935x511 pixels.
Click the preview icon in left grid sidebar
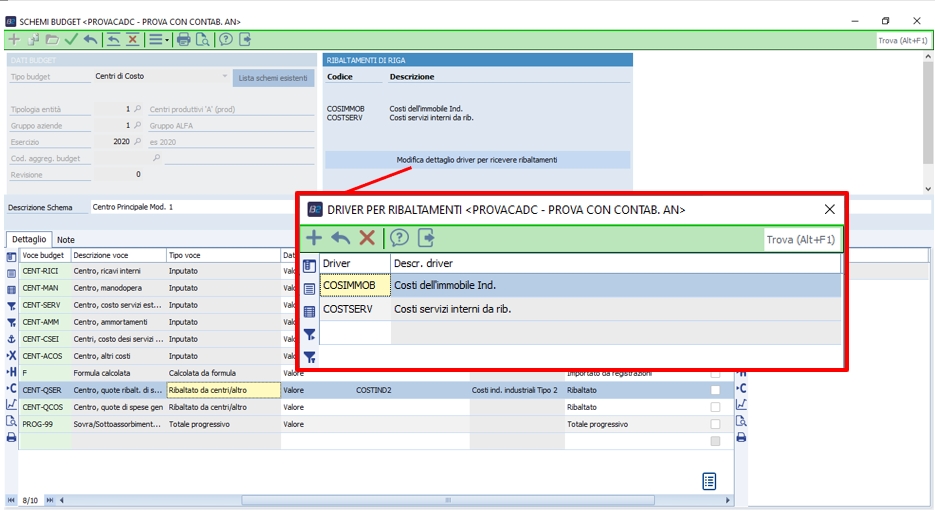11,421
